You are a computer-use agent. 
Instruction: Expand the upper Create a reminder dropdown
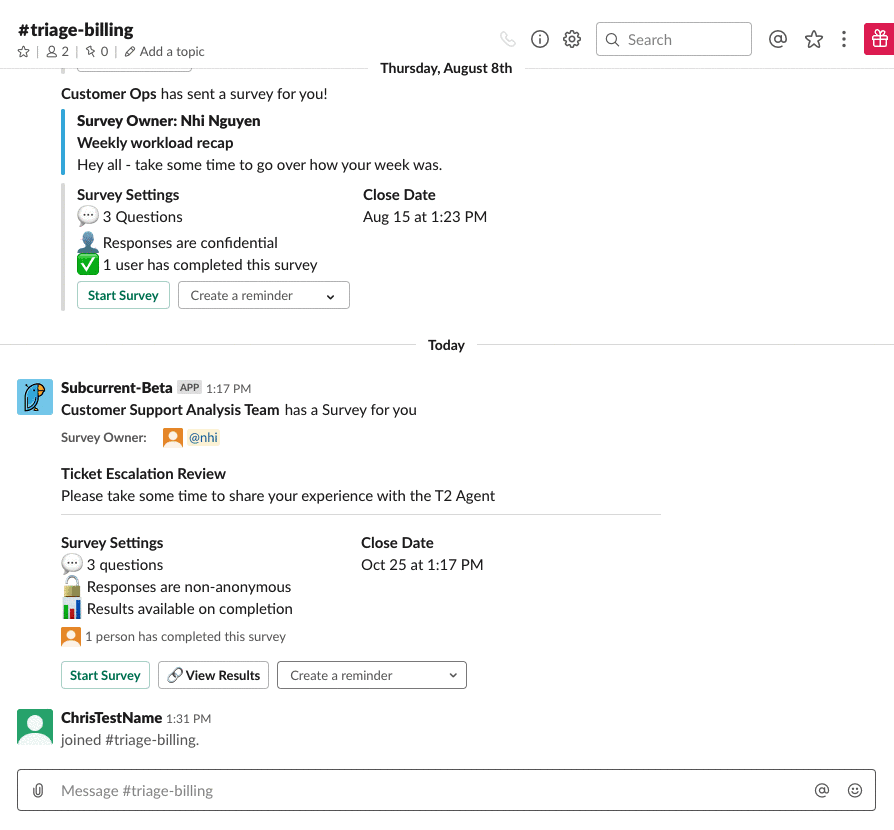click(x=264, y=296)
